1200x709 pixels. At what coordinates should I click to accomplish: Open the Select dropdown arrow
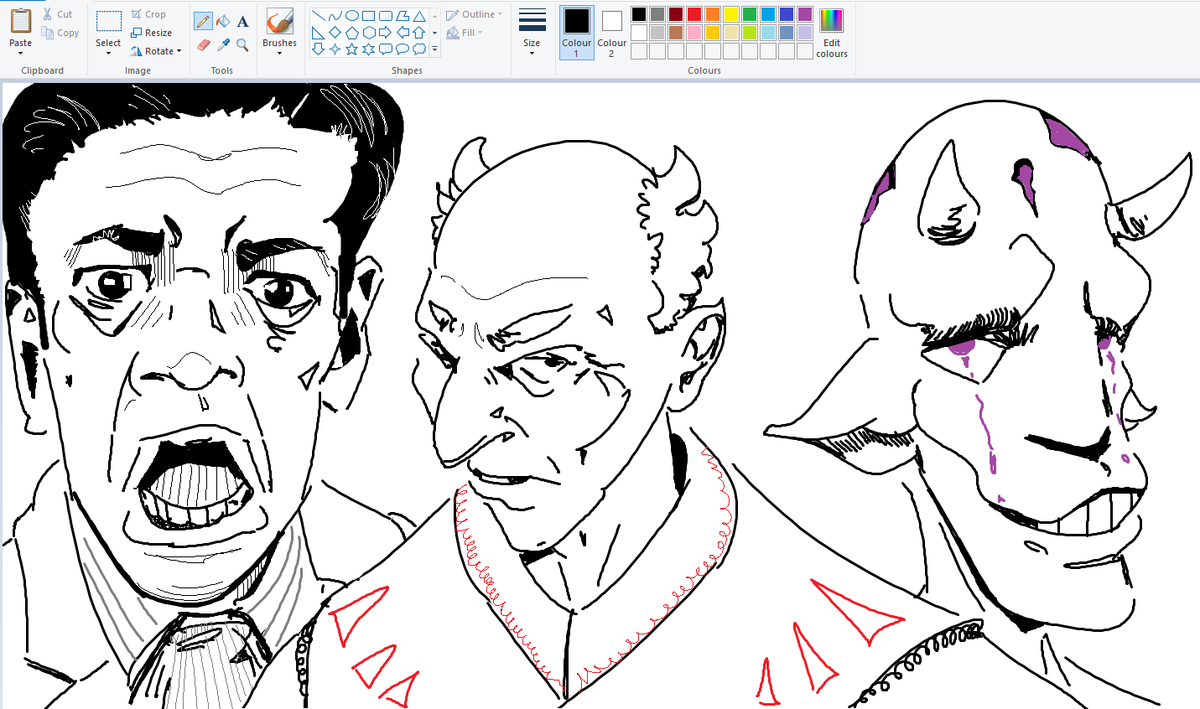(109, 51)
